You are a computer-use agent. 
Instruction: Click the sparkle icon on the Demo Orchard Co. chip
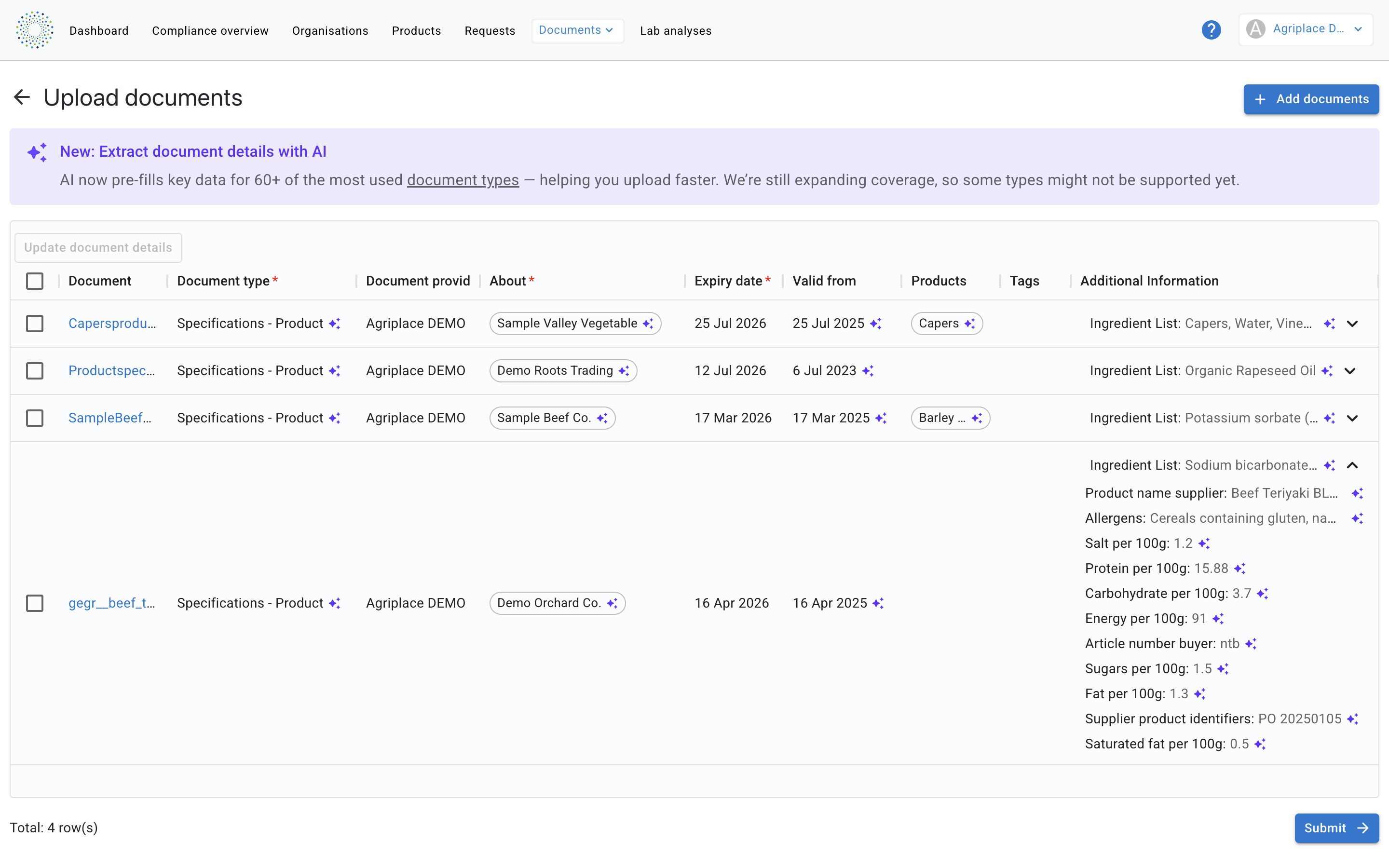(x=613, y=603)
